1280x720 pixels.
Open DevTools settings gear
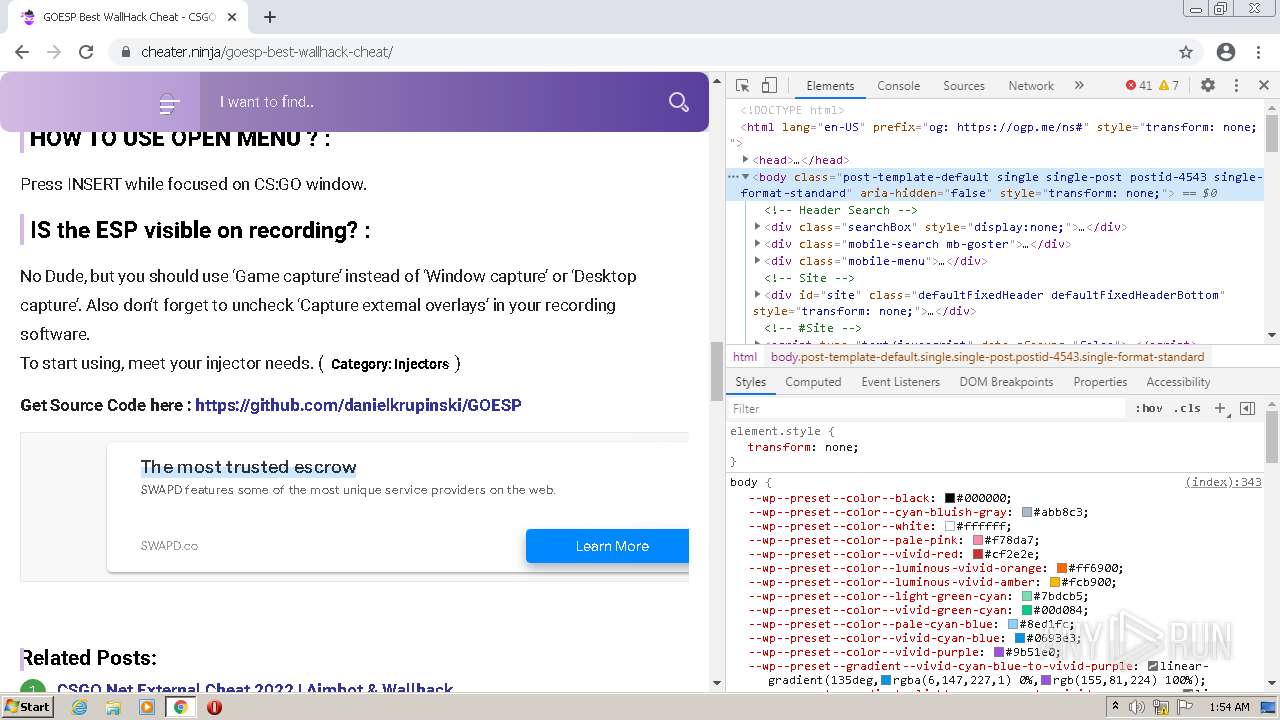[x=1208, y=86]
